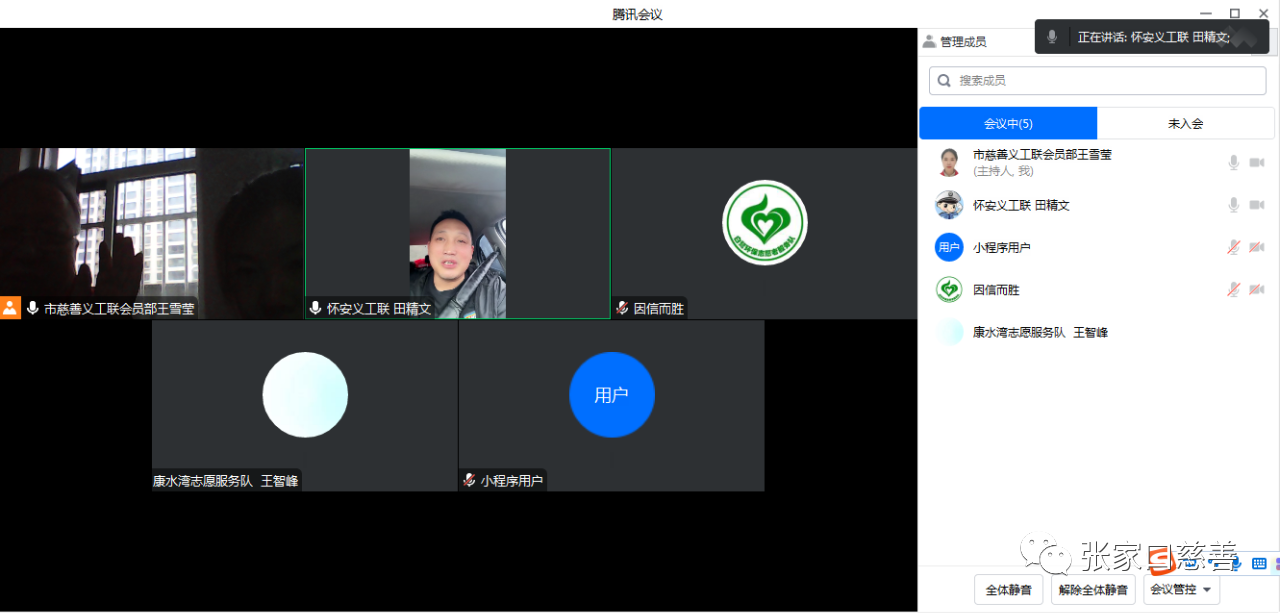This screenshot has width=1280, height=613.
Task: Click the Sogou keyboard icon
Action: pyautogui.click(x=1259, y=563)
